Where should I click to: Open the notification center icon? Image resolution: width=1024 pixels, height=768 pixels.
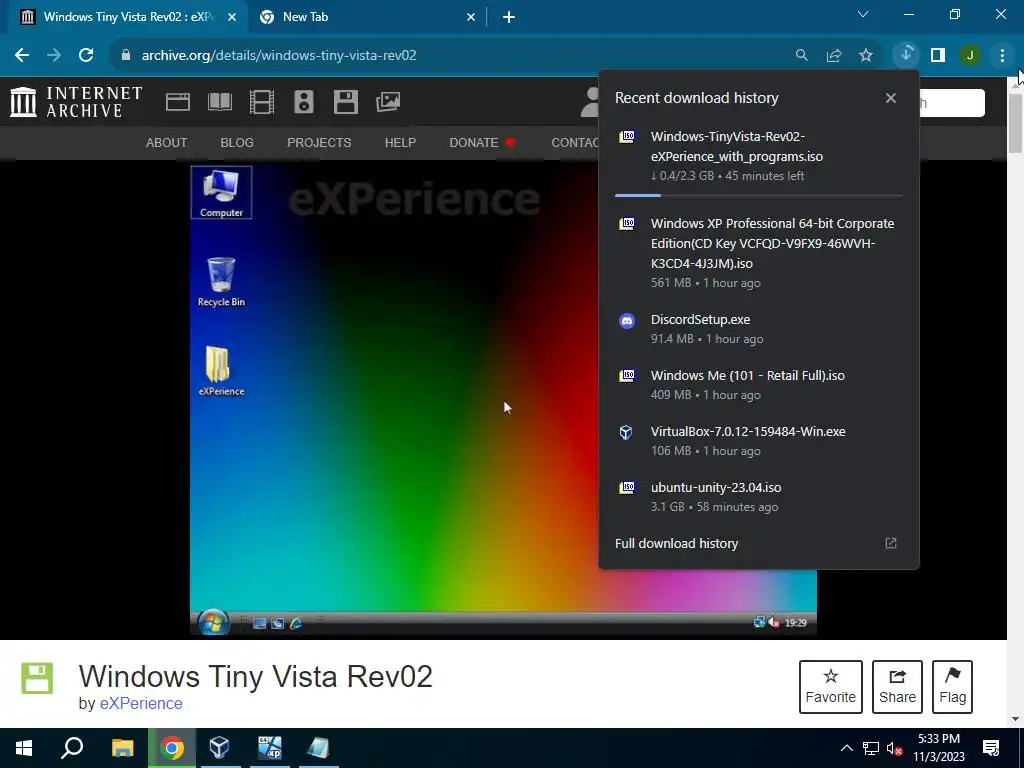coord(991,748)
